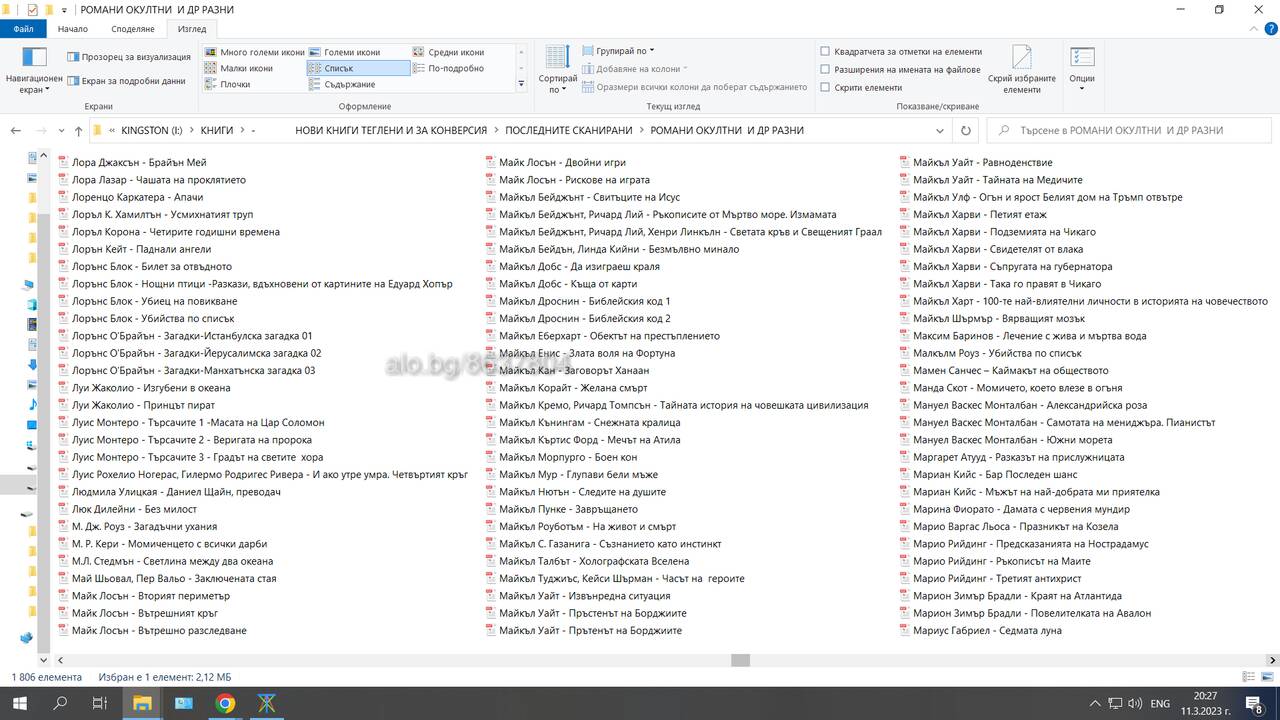
Task: Open the Групирай по dropdown
Action: point(618,51)
